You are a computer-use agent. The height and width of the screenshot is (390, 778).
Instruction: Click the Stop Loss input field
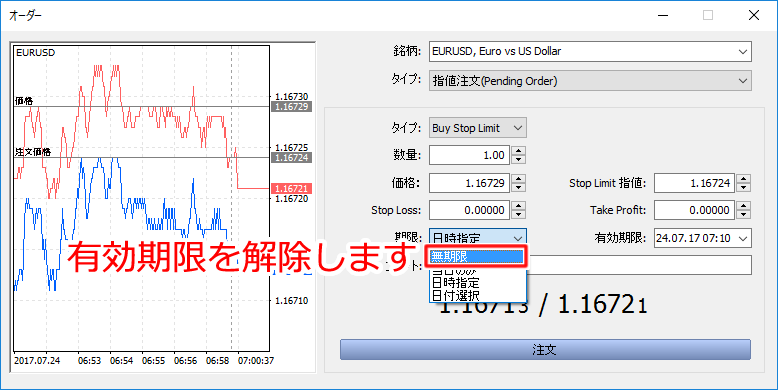coord(469,210)
